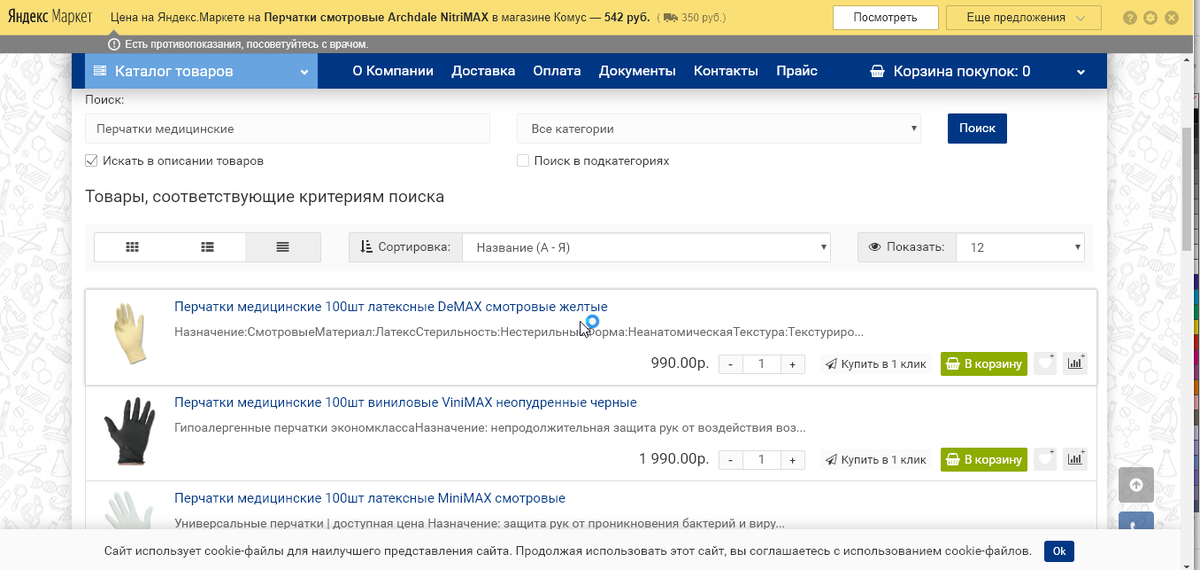Add DeMAX yellow gloves to comparison

pyautogui.click(x=1075, y=363)
